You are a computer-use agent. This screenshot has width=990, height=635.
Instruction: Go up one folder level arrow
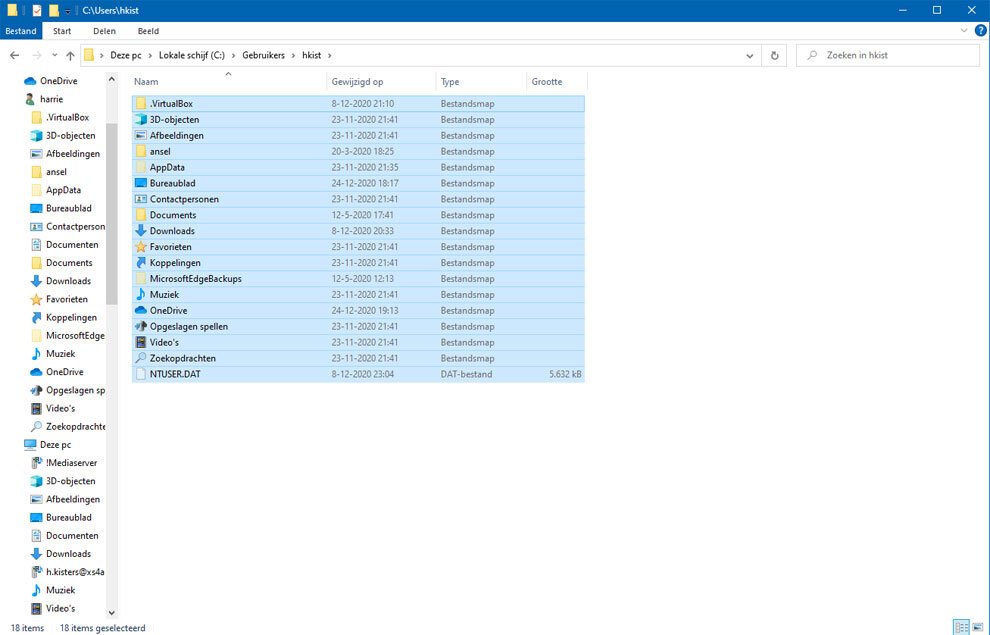(x=70, y=56)
